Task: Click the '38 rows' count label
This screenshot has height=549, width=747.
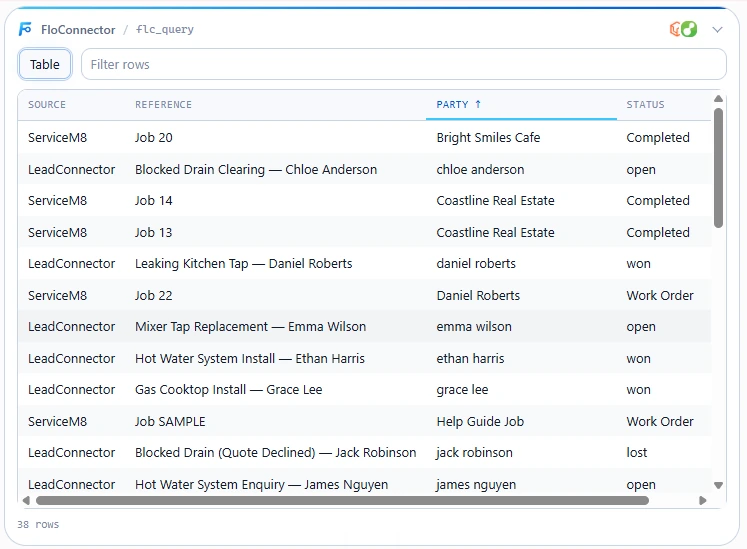Action: [x=38, y=524]
